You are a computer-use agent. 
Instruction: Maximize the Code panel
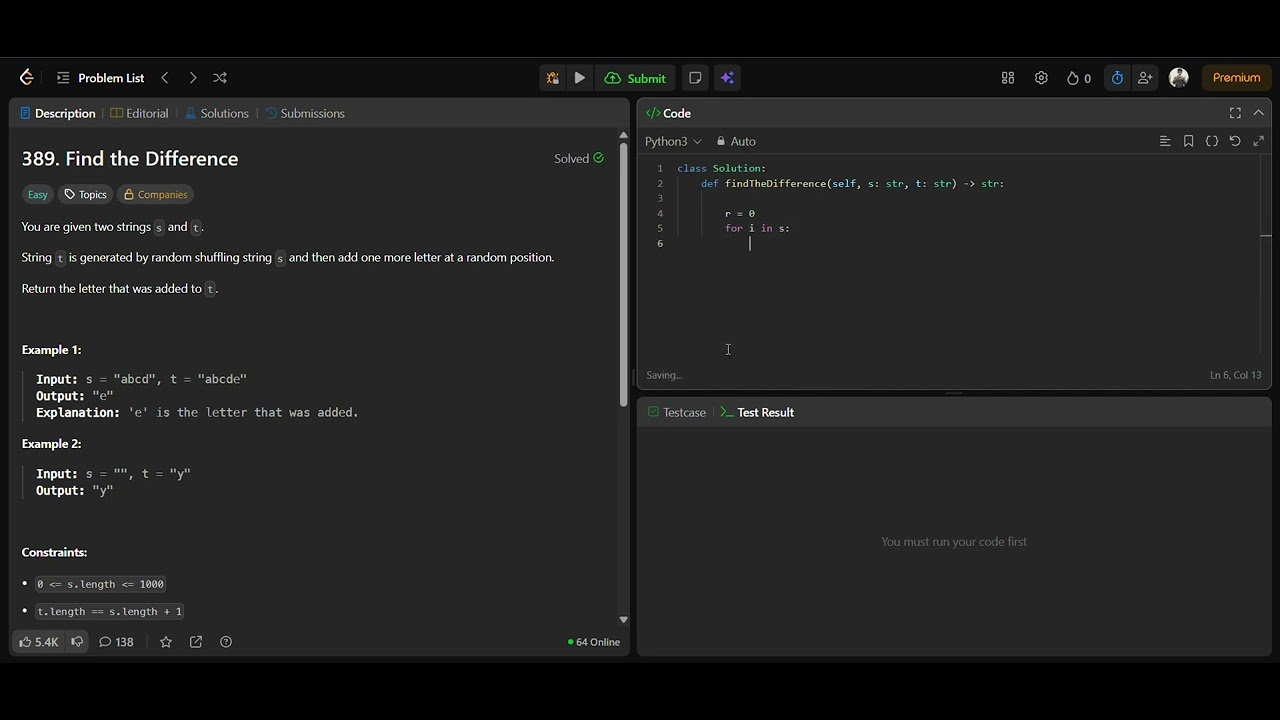click(1235, 114)
